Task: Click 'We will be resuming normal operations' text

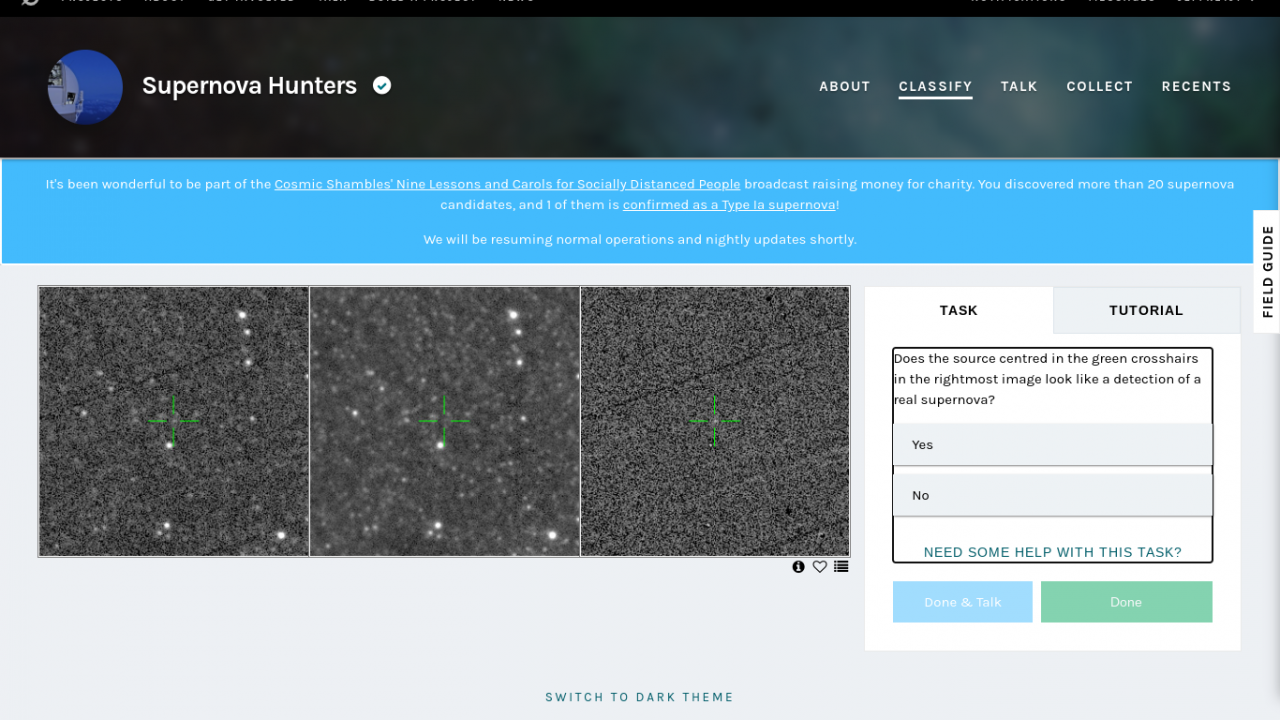Action: [640, 240]
